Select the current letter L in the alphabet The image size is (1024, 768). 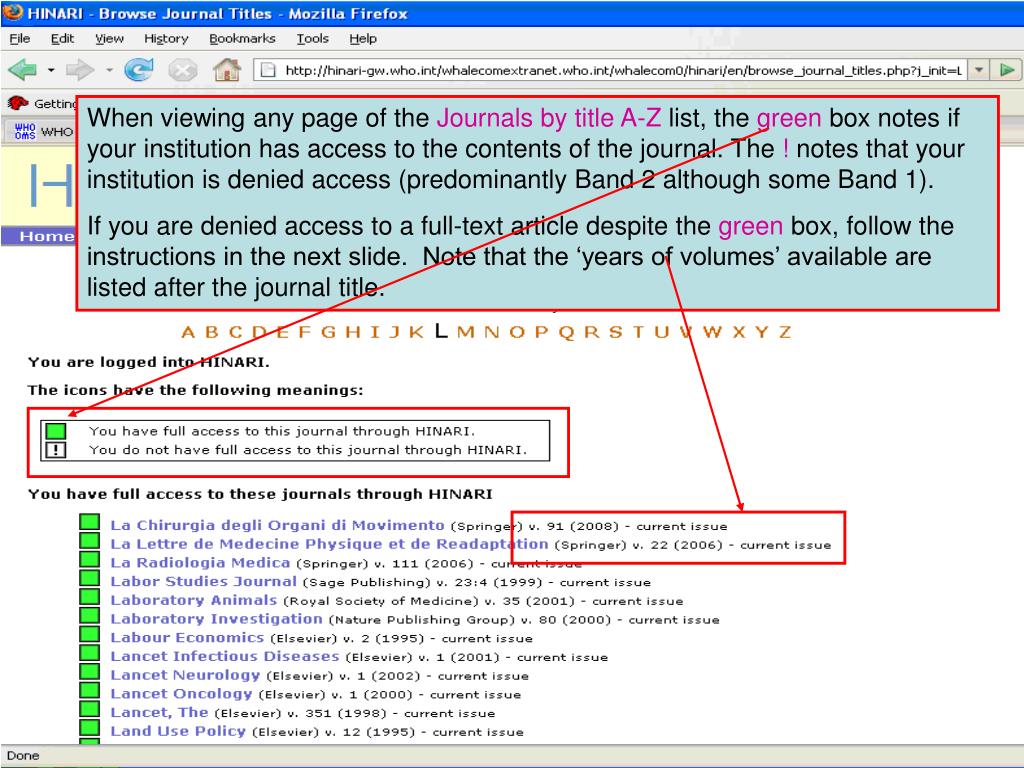tap(441, 331)
